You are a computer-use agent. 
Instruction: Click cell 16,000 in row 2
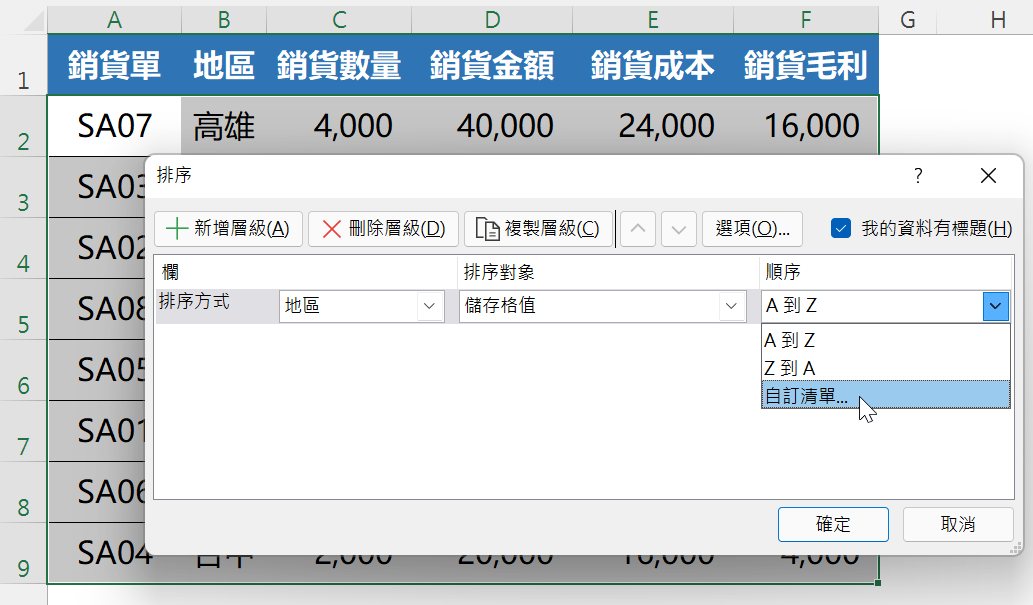[806, 126]
